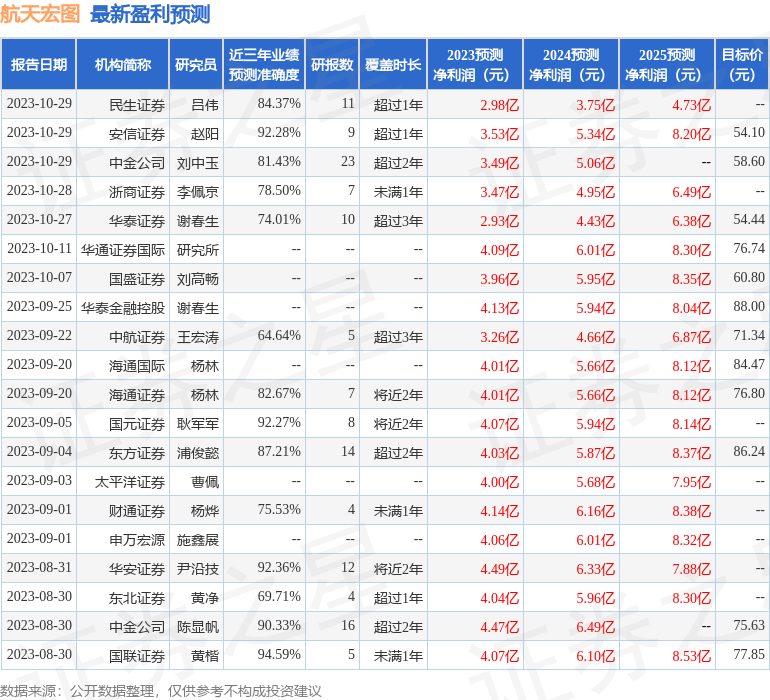Click the 研究员 column header
This screenshot has width=770, height=700.
click(196, 64)
